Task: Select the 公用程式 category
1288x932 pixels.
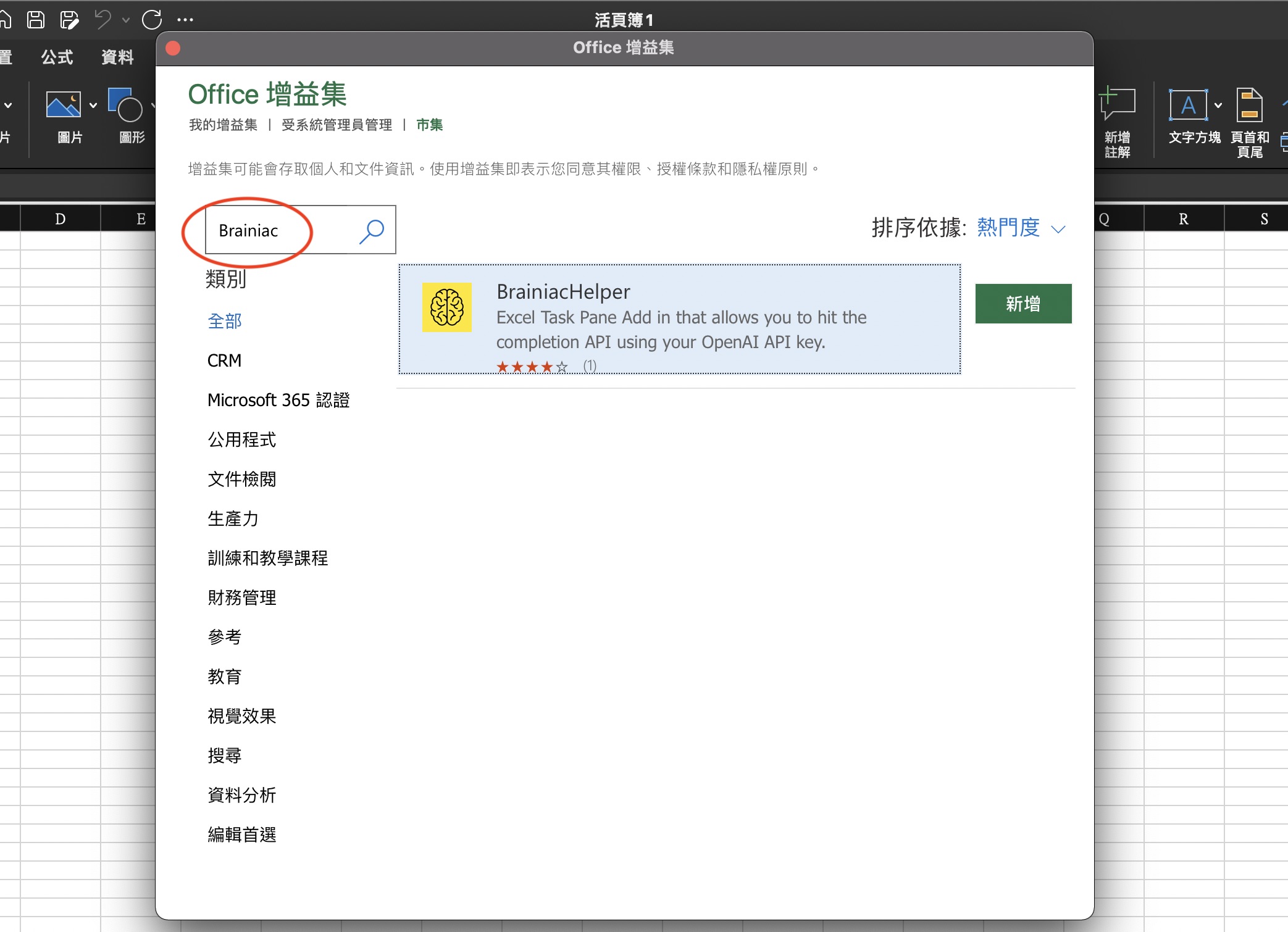Action: [x=242, y=439]
